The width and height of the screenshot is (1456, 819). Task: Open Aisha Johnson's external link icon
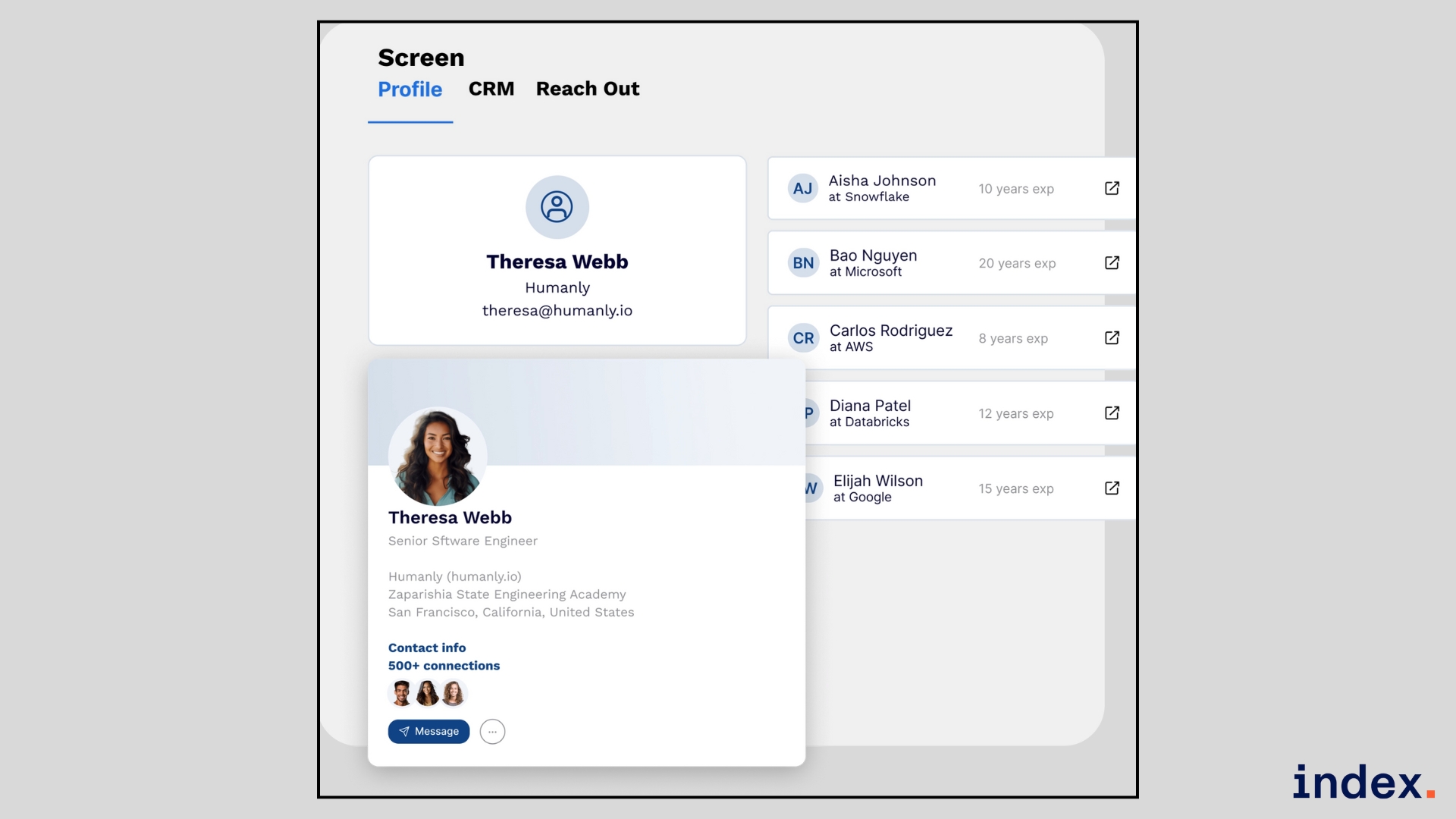(x=1112, y=188)
